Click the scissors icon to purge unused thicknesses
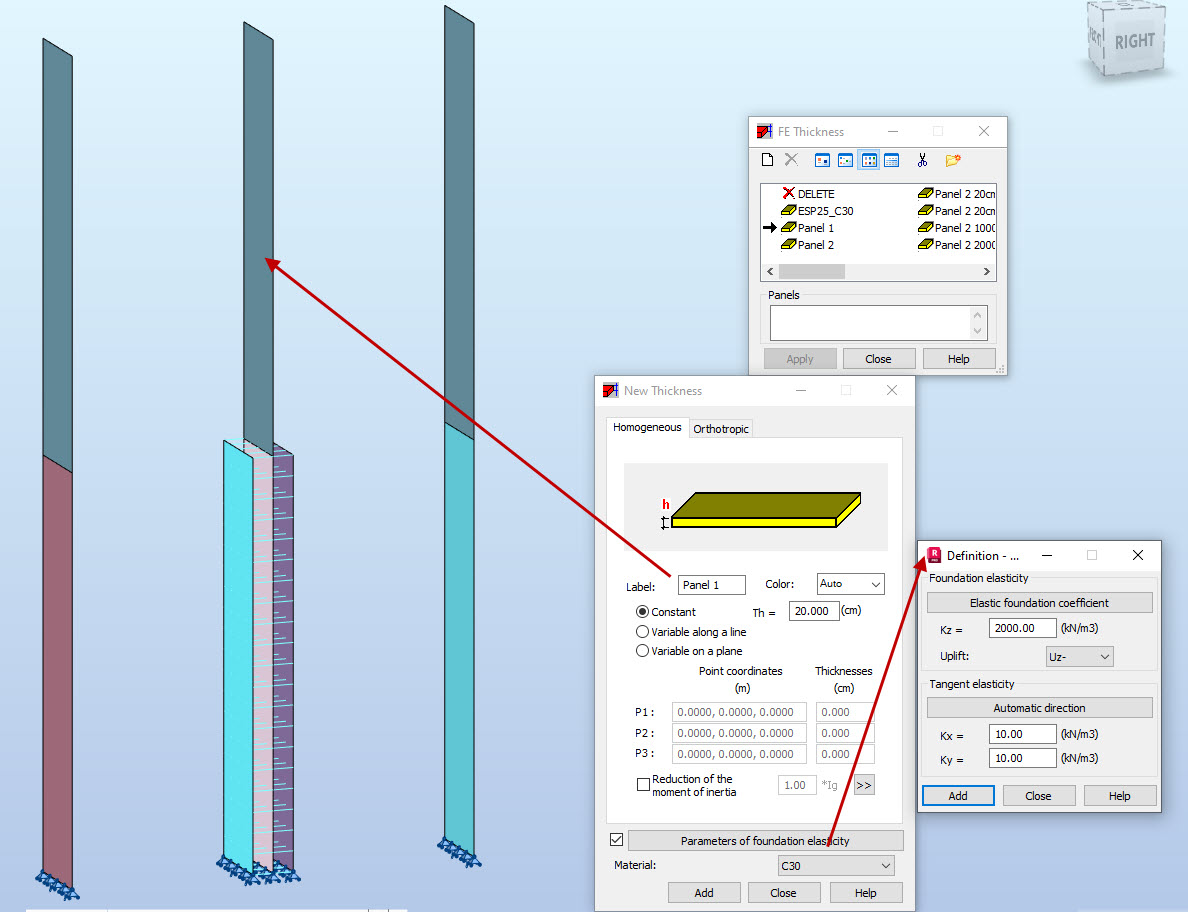The width and height of the screenshot is (1188, 912). coord(923,160)
